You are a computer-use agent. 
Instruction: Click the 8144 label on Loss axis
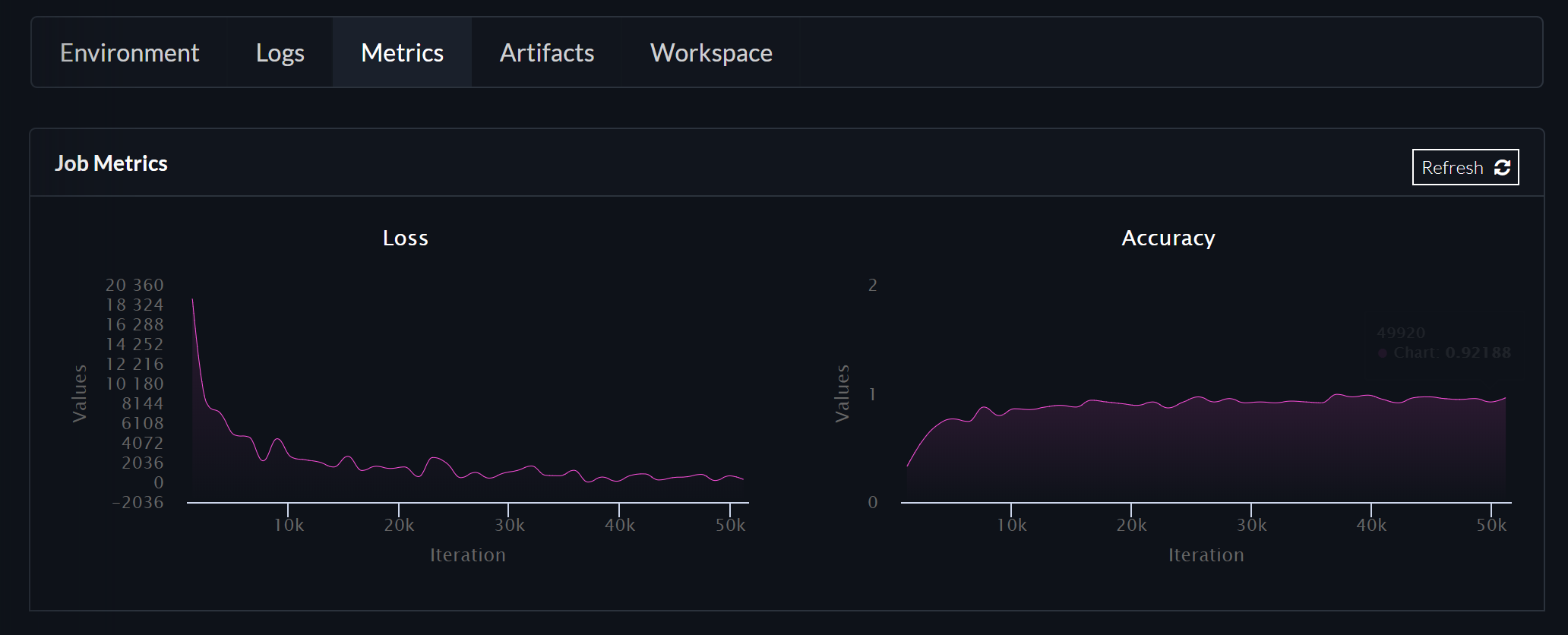point(143,403)
